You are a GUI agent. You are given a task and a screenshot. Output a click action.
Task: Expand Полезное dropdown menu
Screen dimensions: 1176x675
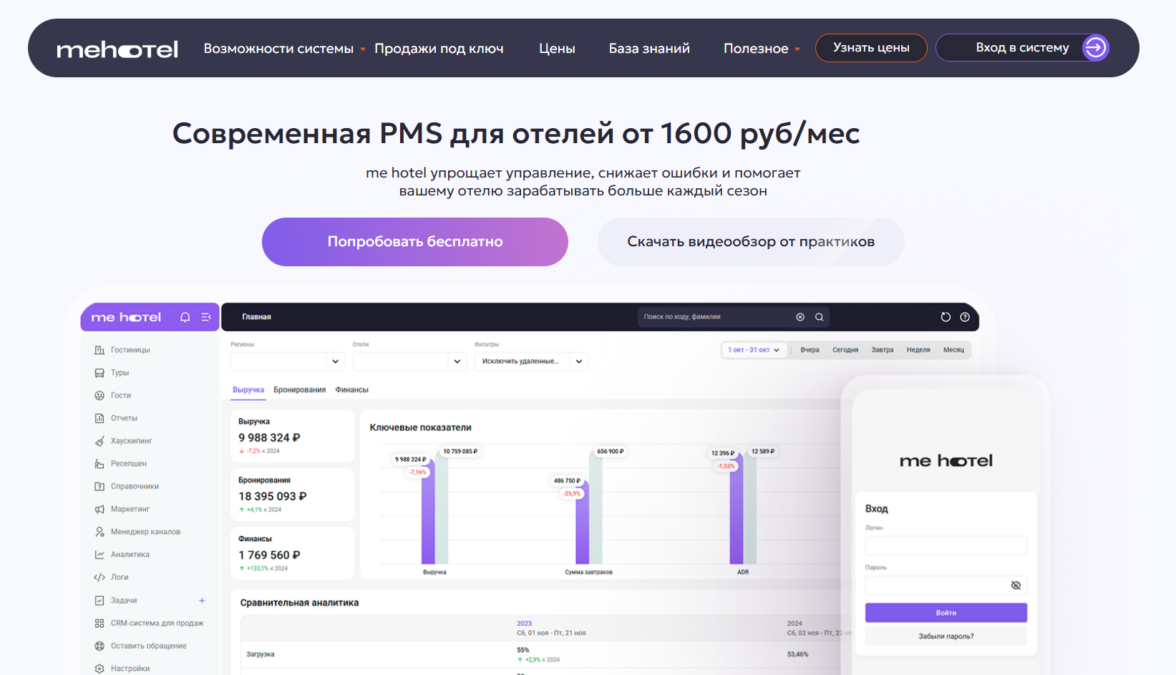click(761, 49)
